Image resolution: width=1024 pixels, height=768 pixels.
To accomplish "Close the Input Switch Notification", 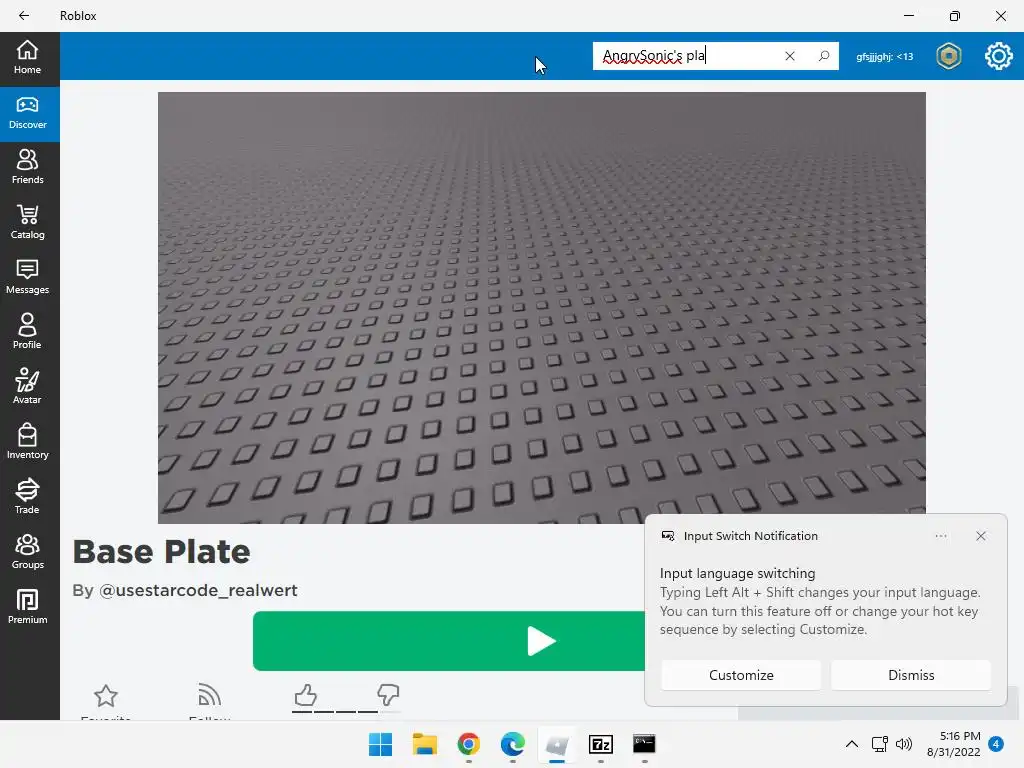I will tap(981, 536).
